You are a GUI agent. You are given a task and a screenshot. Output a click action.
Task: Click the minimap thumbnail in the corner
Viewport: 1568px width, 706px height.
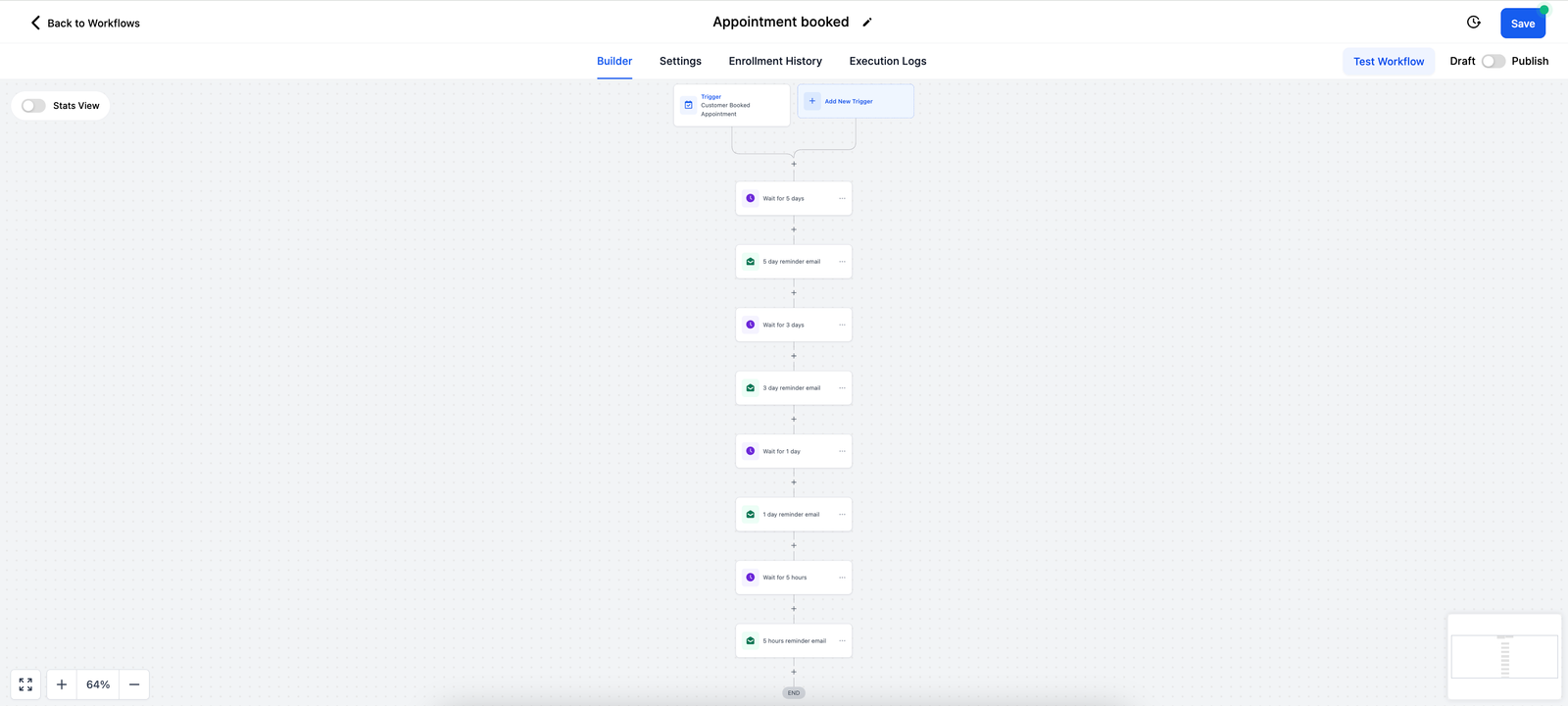(x=1504, y=656)
